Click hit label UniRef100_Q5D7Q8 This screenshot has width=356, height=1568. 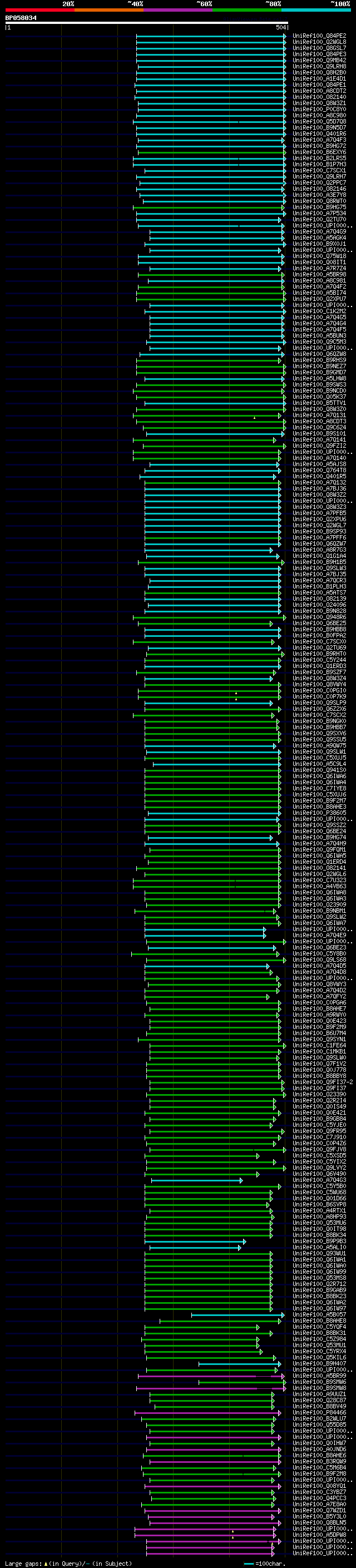319,122
